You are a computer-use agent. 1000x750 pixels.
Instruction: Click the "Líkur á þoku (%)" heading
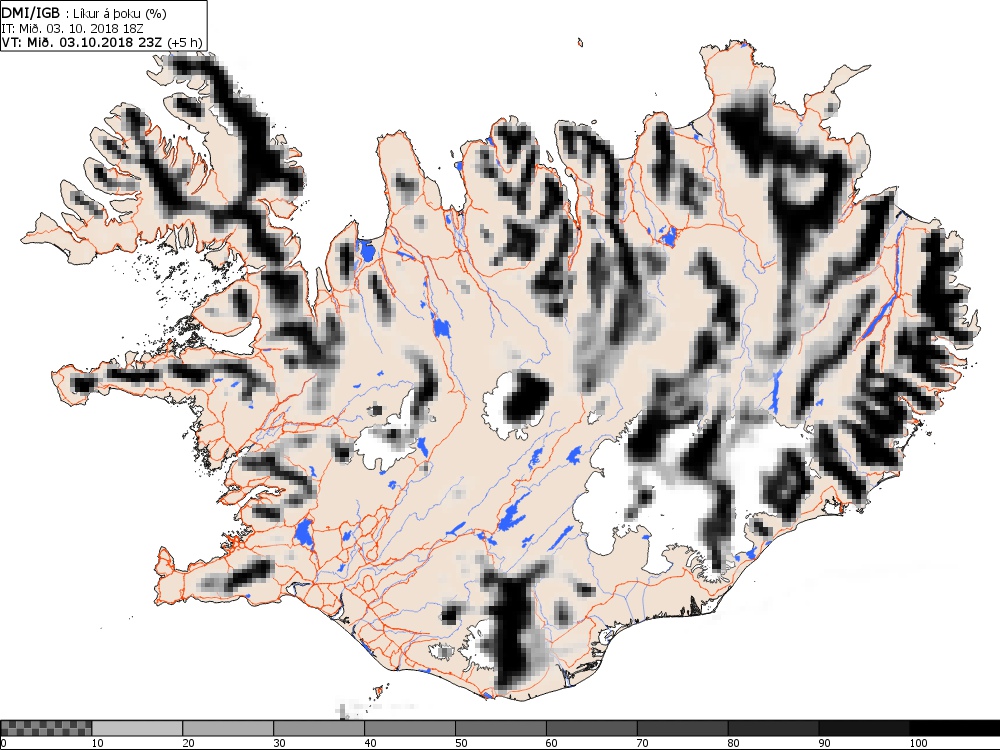[120, 14]
